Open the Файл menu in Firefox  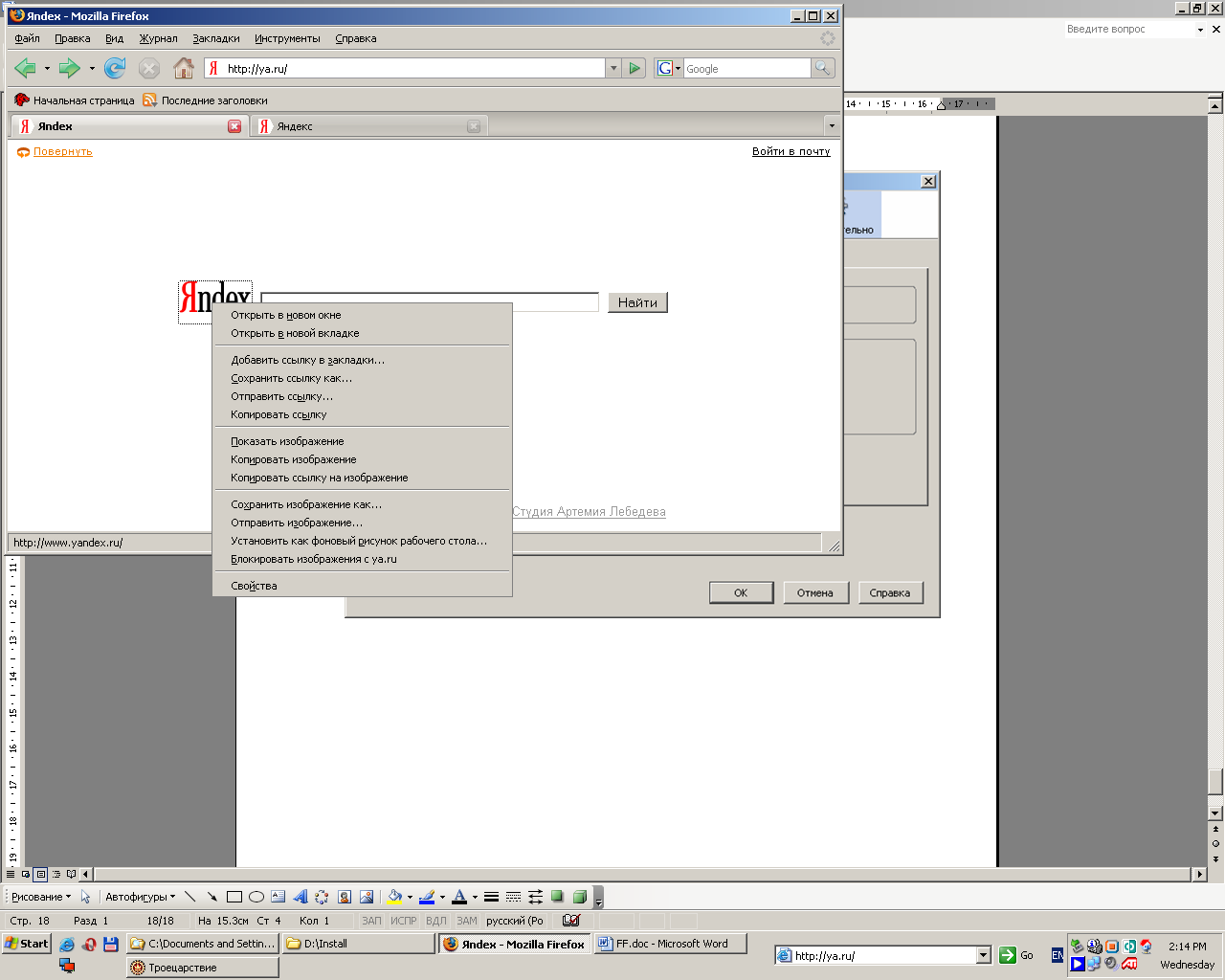(x=28, y=38)
